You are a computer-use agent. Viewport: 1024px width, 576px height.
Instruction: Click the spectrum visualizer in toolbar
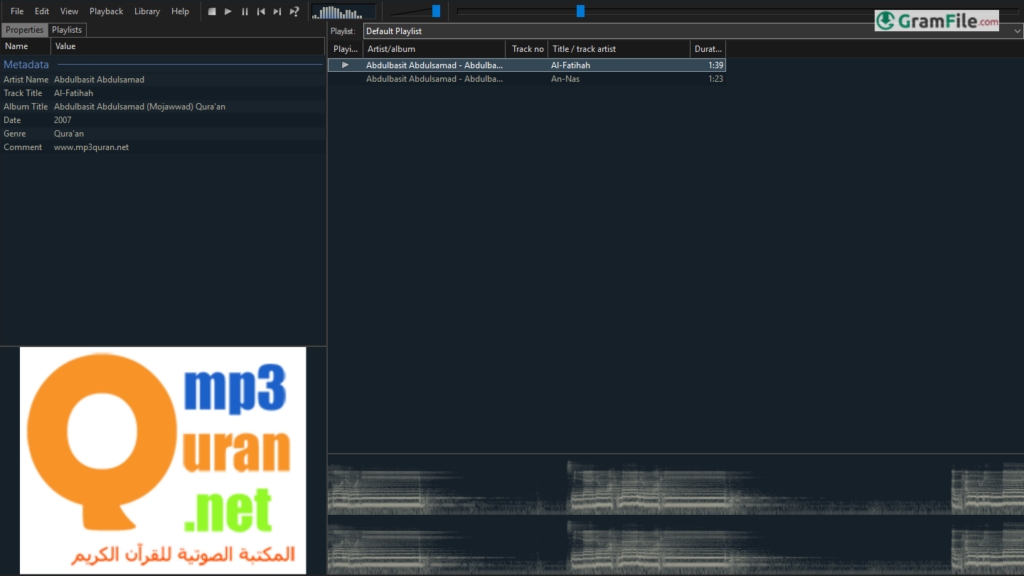343,12
